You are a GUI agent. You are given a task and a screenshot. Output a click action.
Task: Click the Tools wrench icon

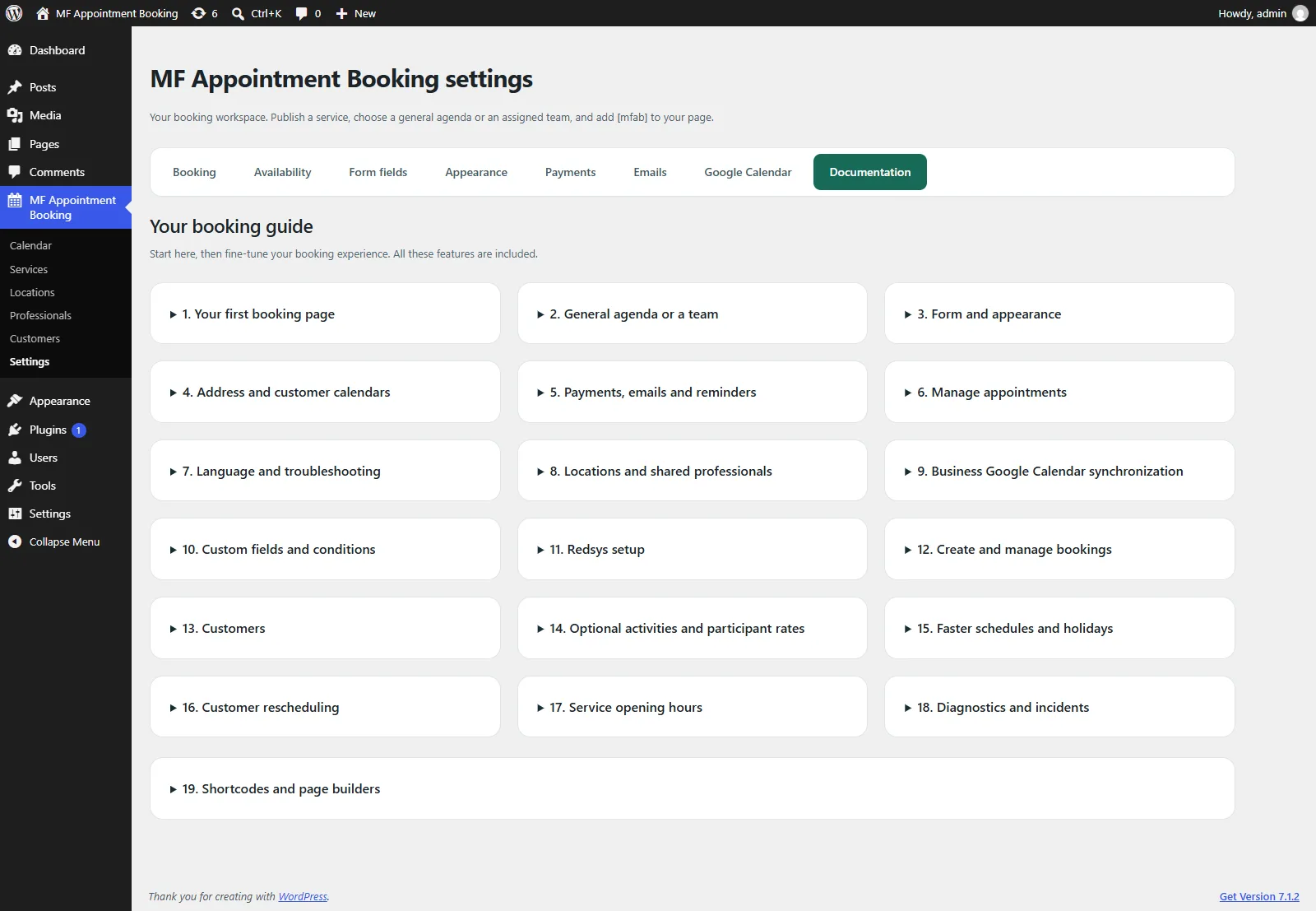pos(15,486)
